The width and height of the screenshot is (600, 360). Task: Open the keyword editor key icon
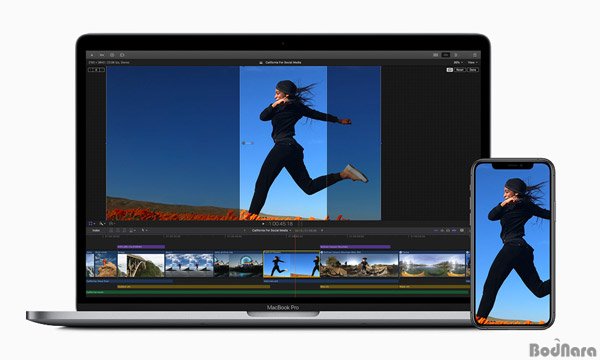pyautogui.click(x=102, y=55)
